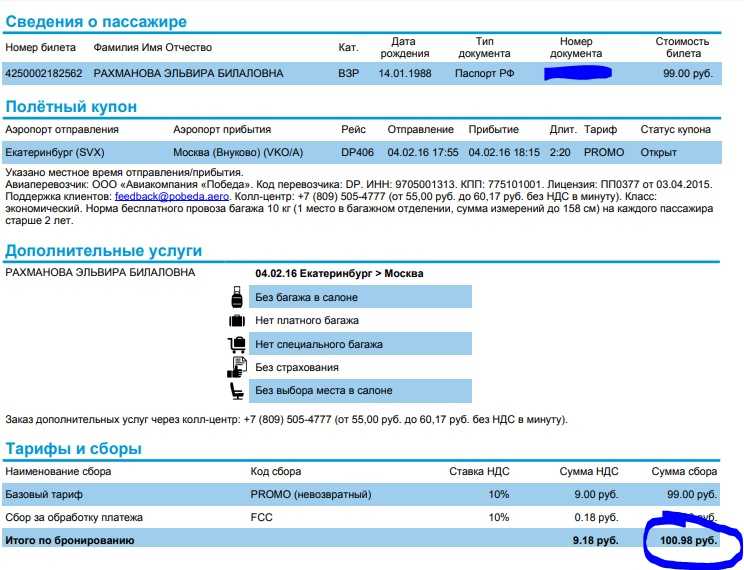
Task: Click the paid baggage suitcase icon
Action: pyautogui.click(x=237, y=321)
